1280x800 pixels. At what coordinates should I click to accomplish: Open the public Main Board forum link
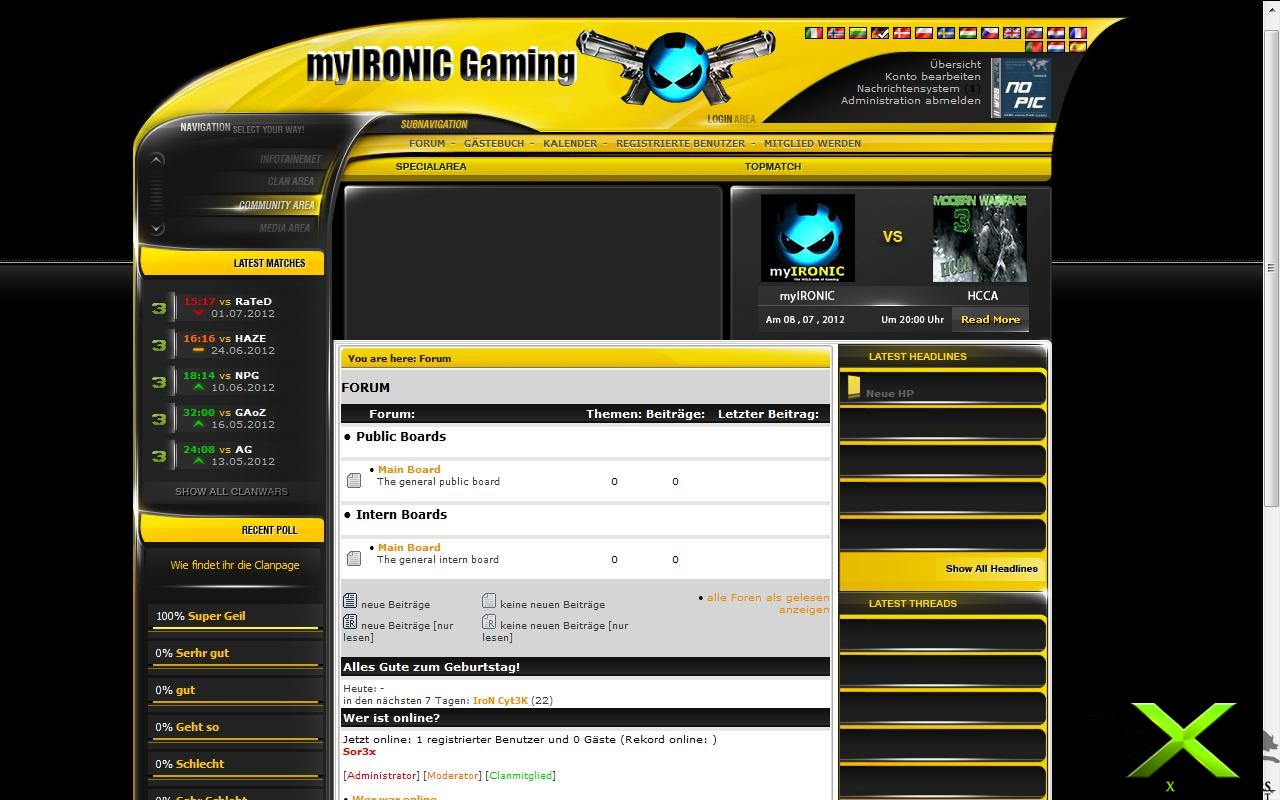[x=409, y=469]
